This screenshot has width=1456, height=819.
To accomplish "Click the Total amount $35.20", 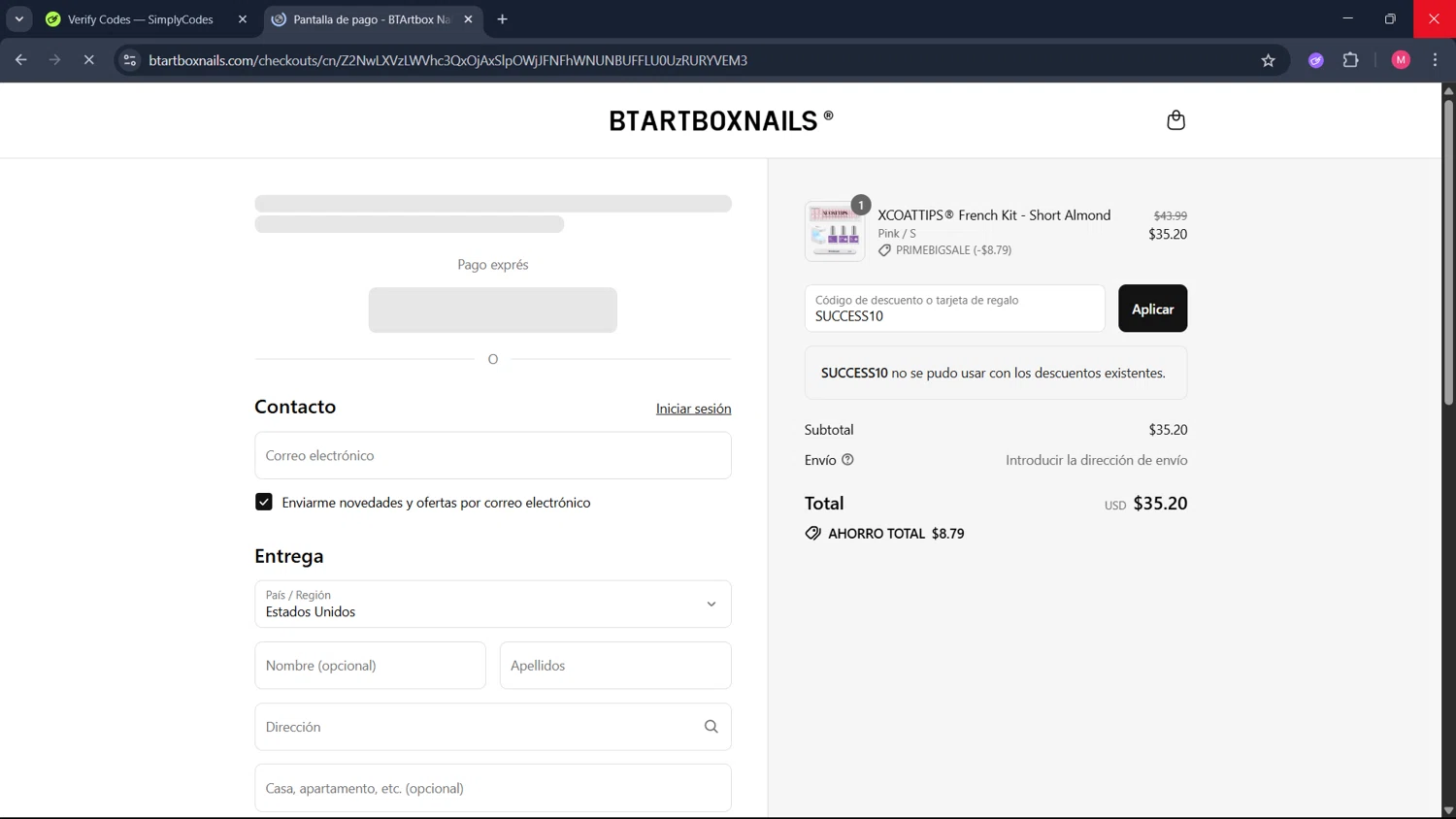I will (1160, 503).
